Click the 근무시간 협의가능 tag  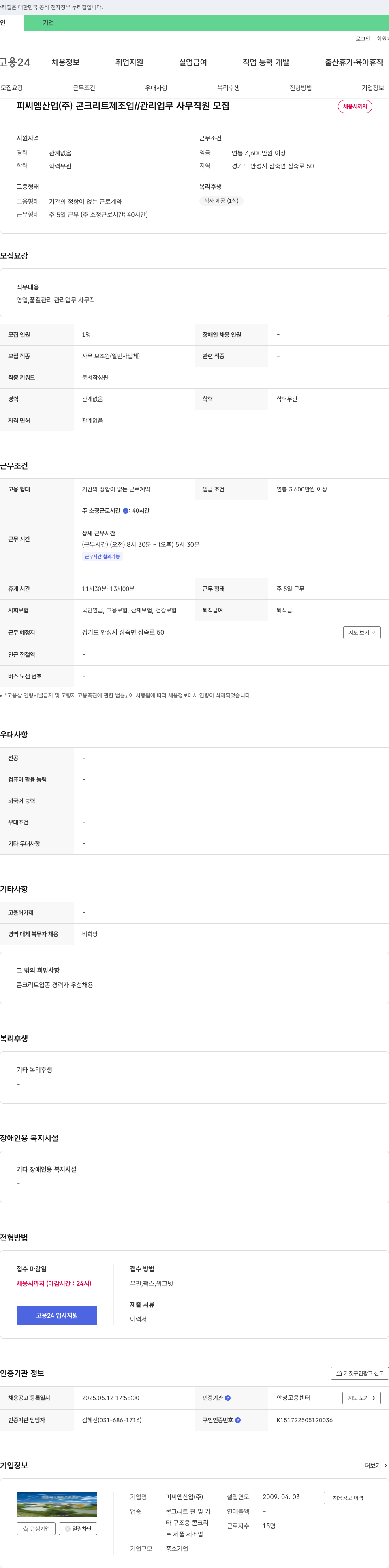(x=103, y=557)
